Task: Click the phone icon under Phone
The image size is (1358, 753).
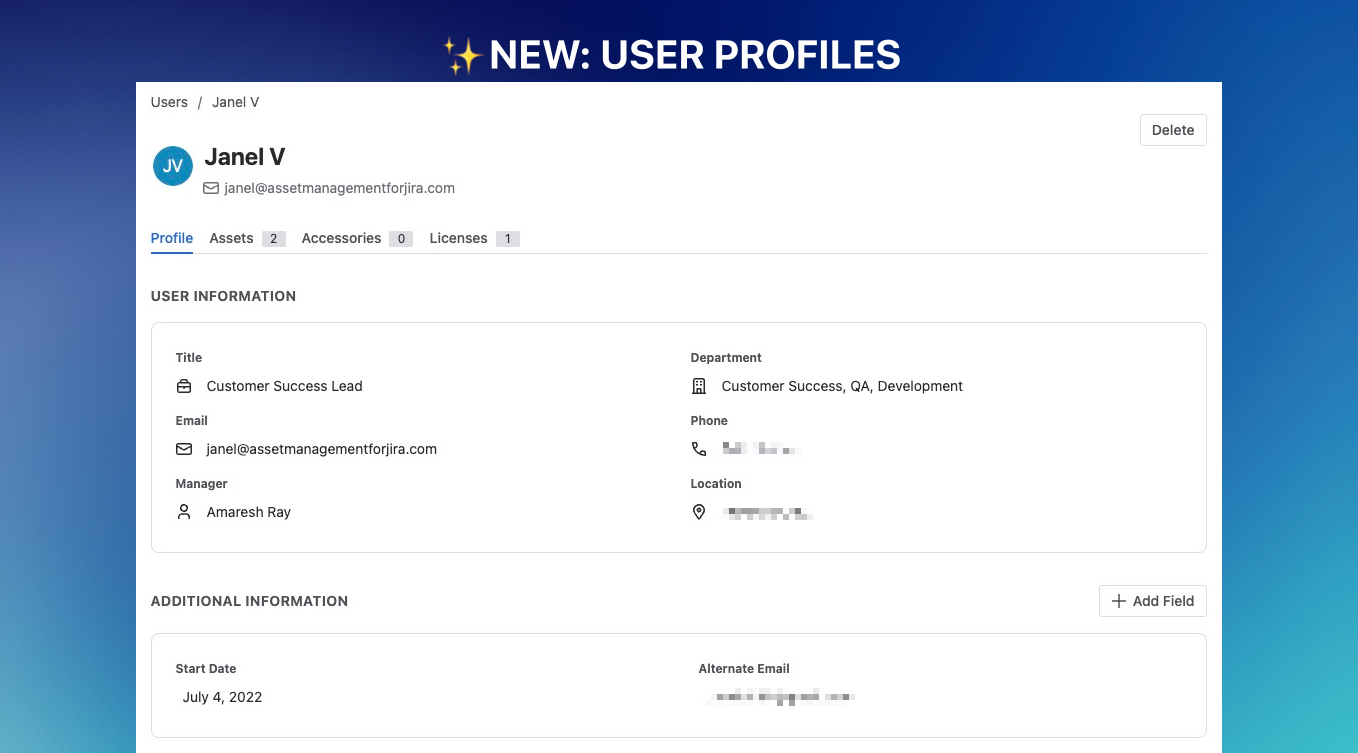Action: [699, 449]
